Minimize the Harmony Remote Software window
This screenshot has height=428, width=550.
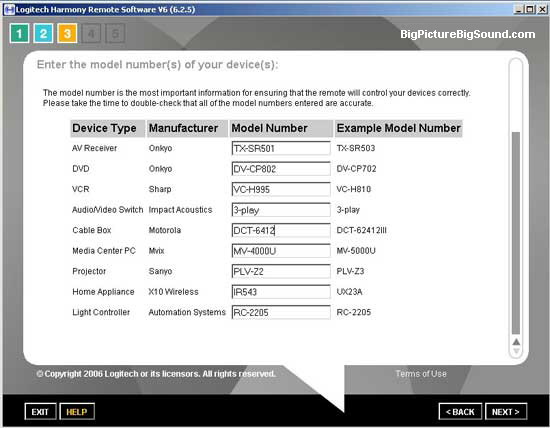tap(518, 9)
